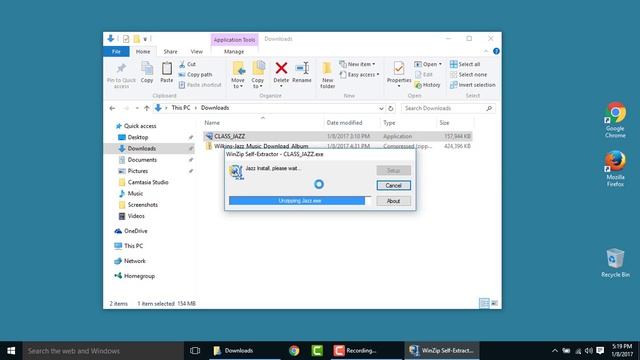
Task: Click the Task View taskbar icon
Action: click(x=195, y=351)
